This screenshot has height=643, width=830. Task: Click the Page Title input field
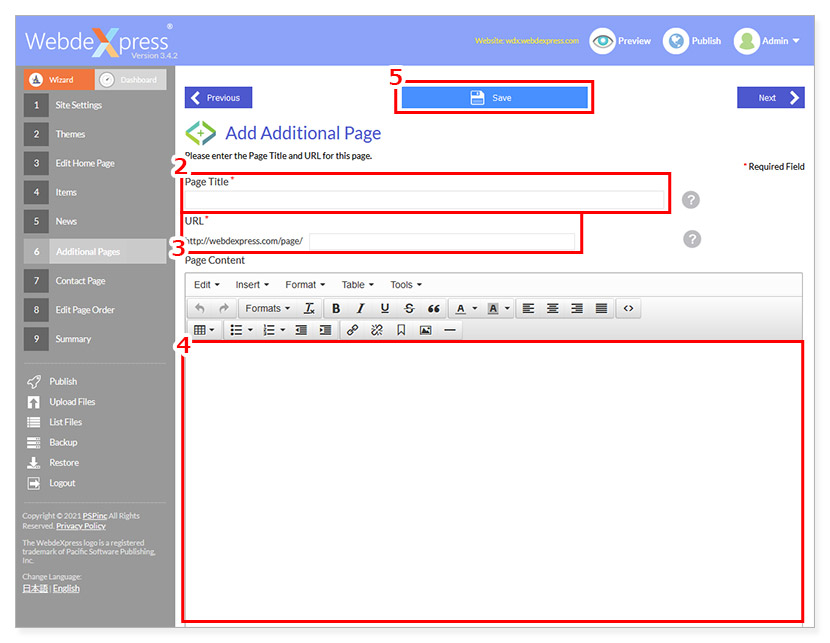(x=424, y=200)
